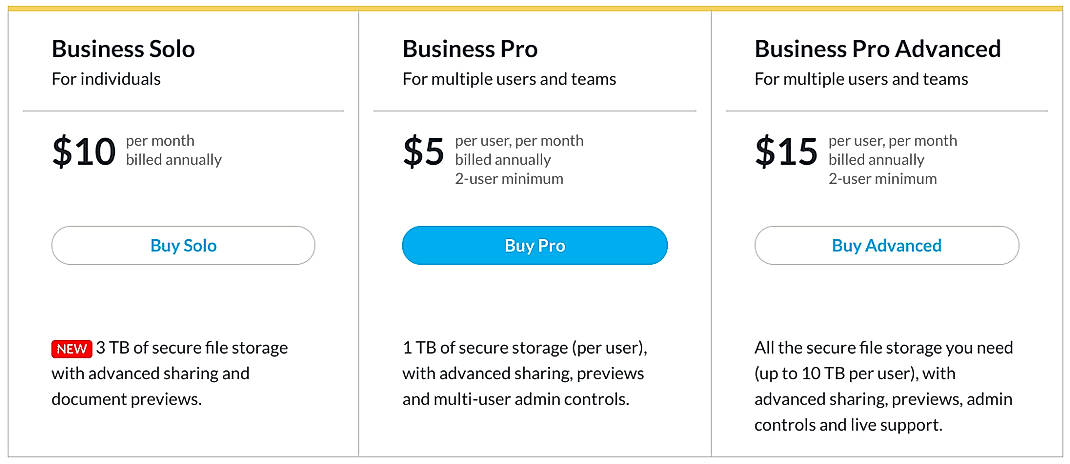Click the "3 TB of secure file storage" description

[x=192, y=348]
